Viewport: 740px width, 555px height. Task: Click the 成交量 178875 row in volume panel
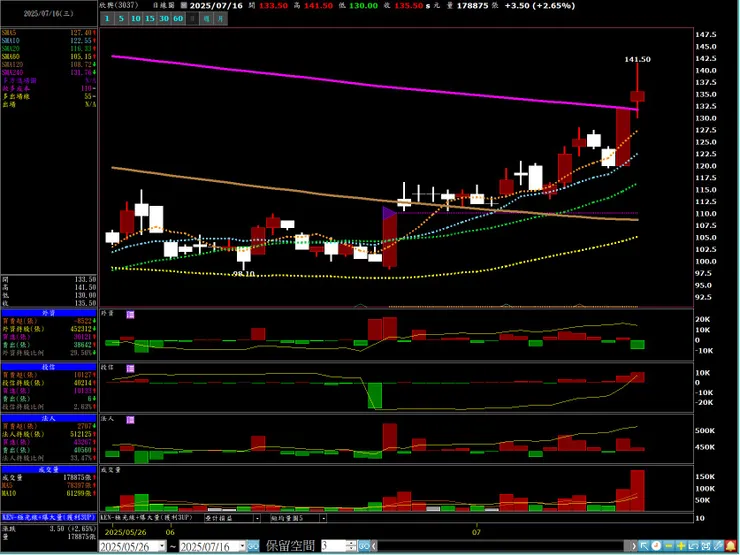49,478
